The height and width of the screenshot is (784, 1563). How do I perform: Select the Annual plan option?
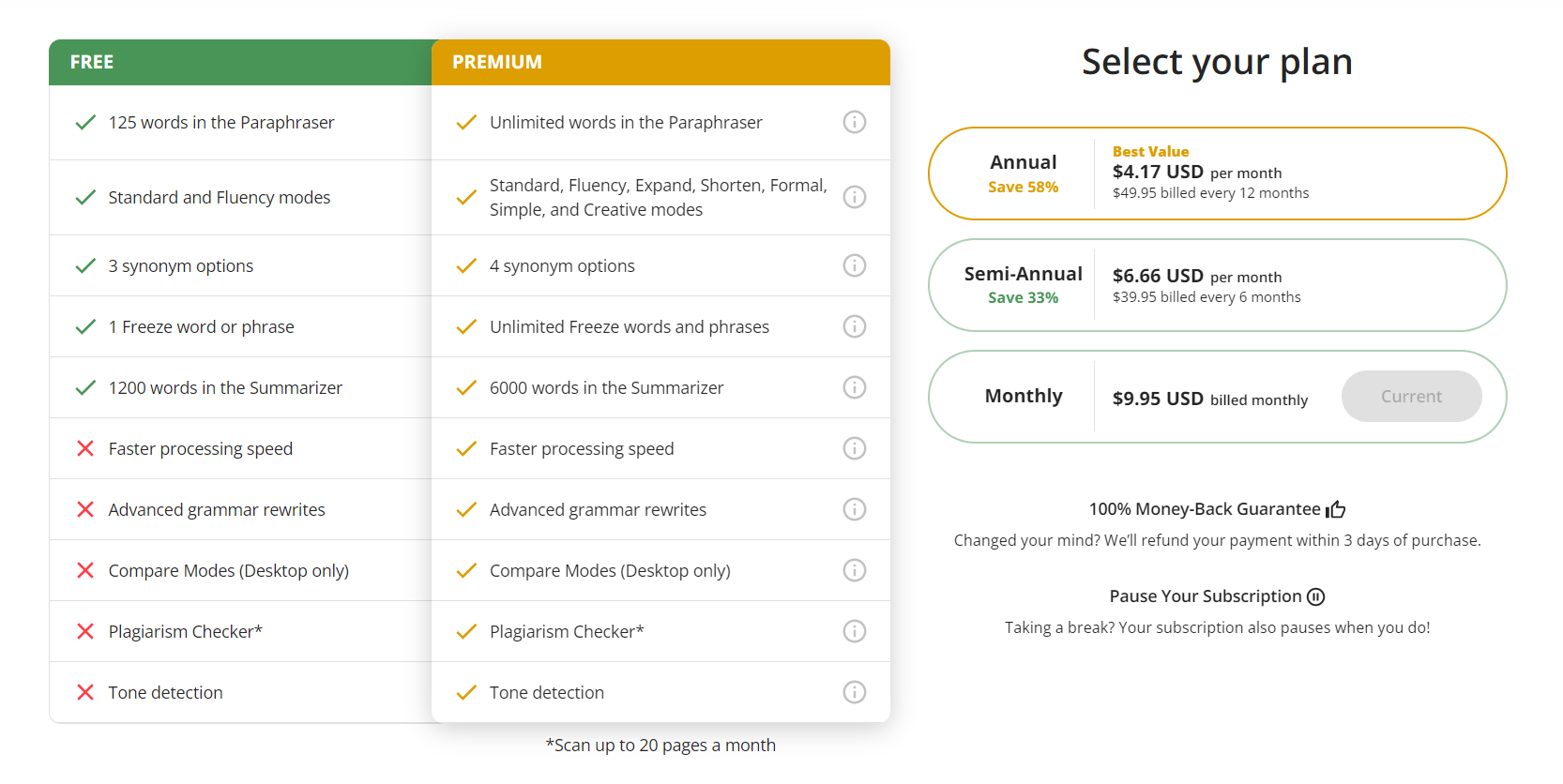click(x=1217, y=173)
